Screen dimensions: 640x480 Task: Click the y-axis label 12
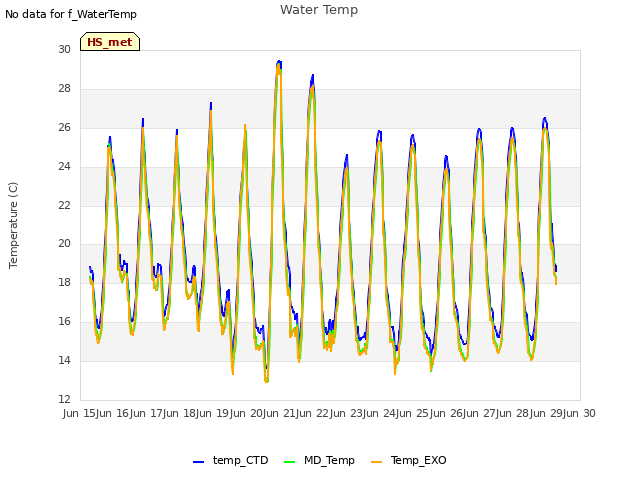tap(64, 399)
